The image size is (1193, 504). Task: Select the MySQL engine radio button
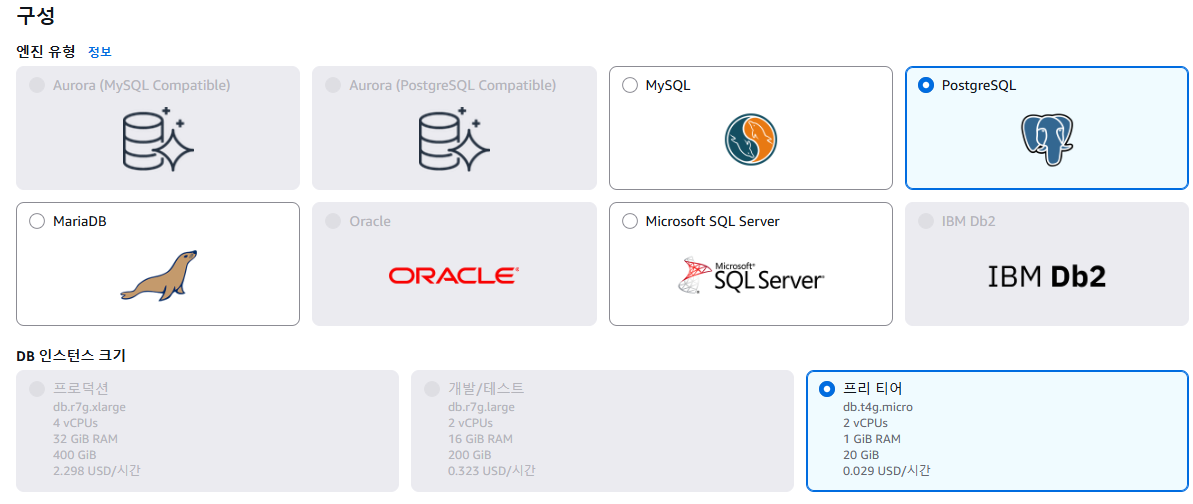point(630,85)
